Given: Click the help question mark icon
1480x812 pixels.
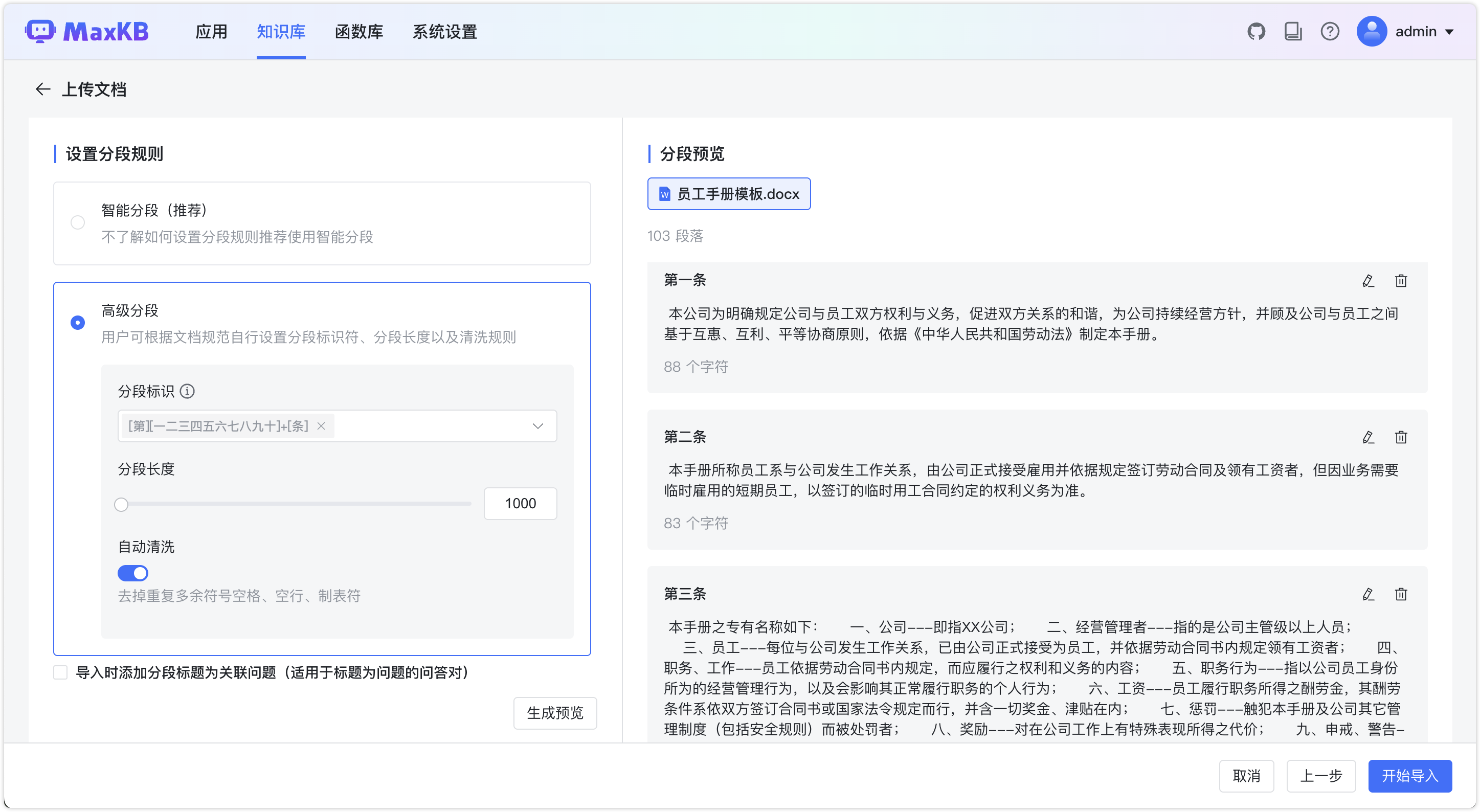Looking at the screenshot, I should click(1330, 32).
